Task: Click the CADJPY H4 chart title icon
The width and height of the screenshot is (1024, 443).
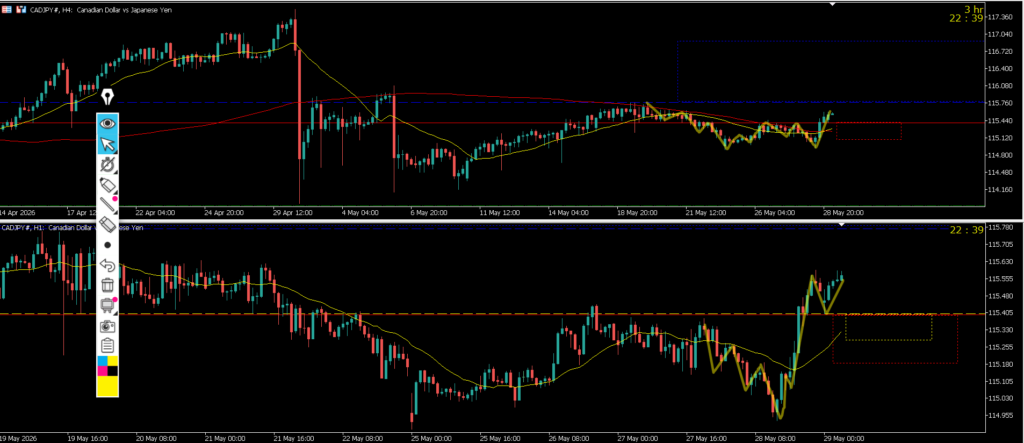Action: [x=7, y=10]
